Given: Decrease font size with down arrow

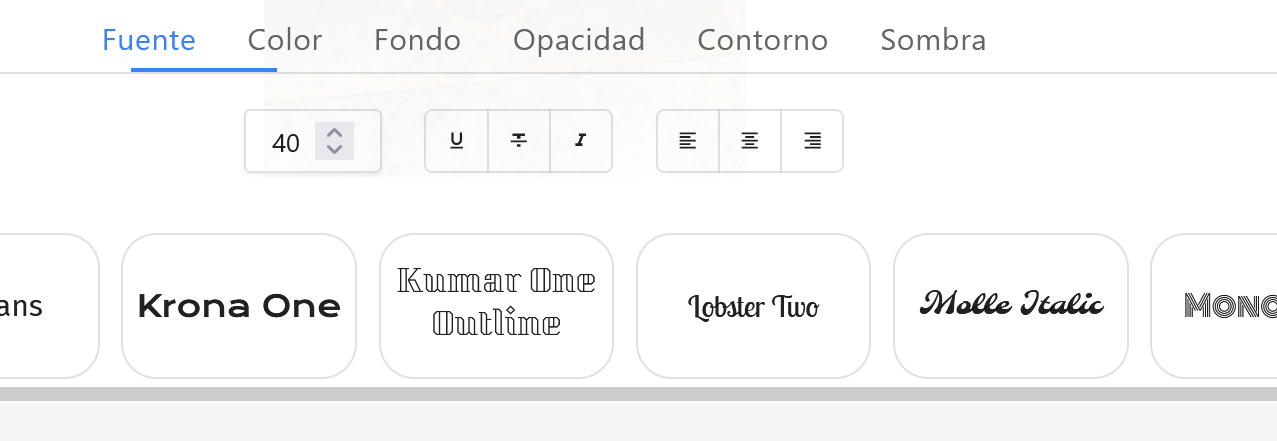Looking at the screenshot, I should pos(335,150).
